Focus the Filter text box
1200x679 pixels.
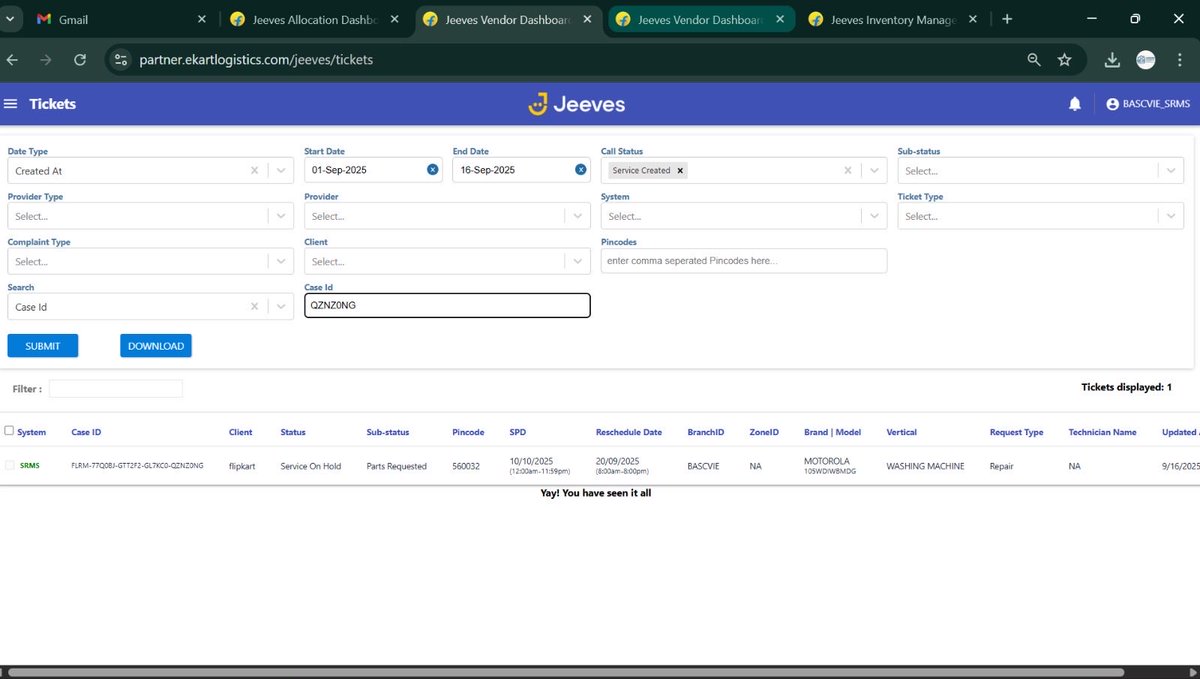tap(116, 388)
